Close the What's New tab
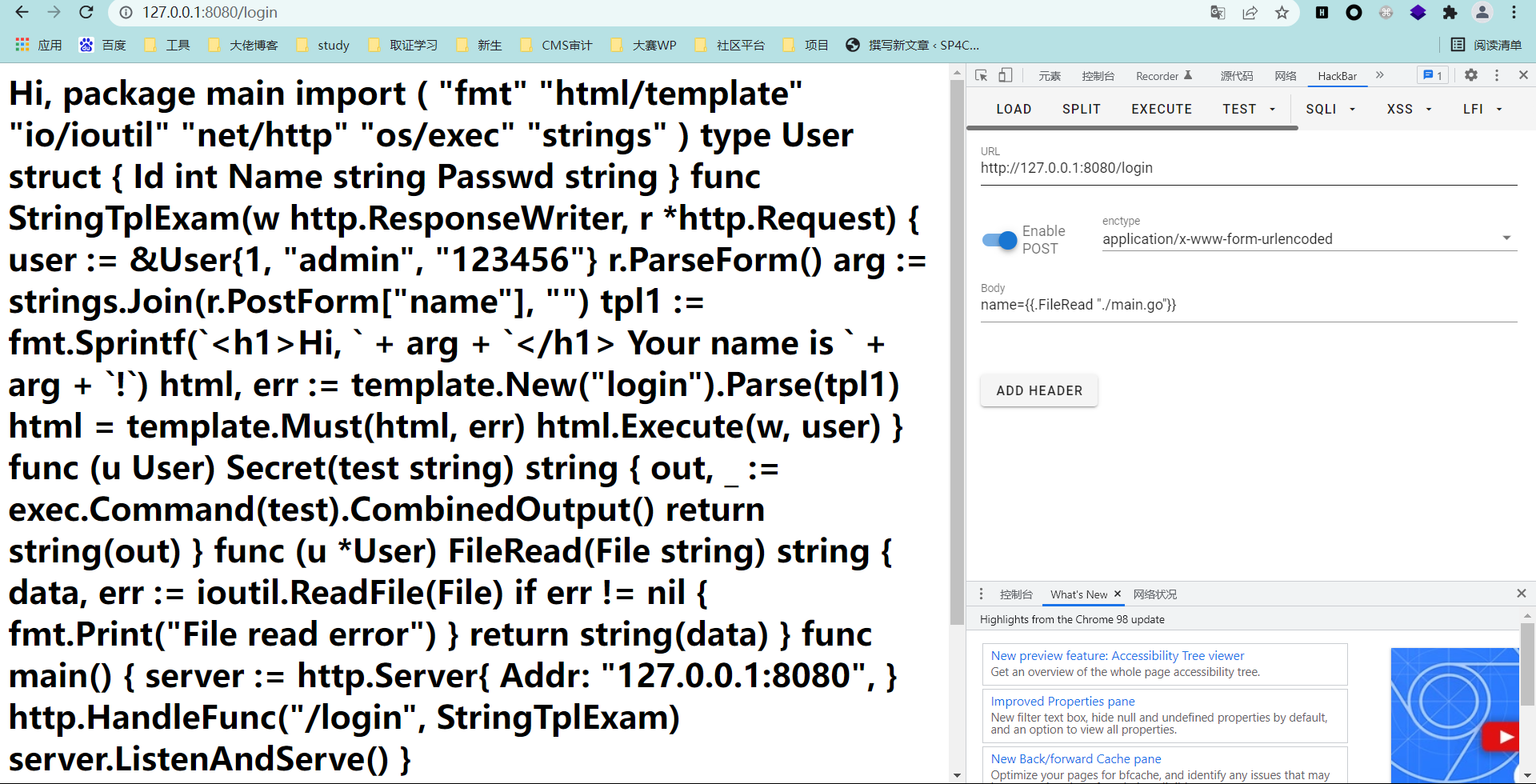The width and height of the screenshot is (1536, 784). point(1118,594)
